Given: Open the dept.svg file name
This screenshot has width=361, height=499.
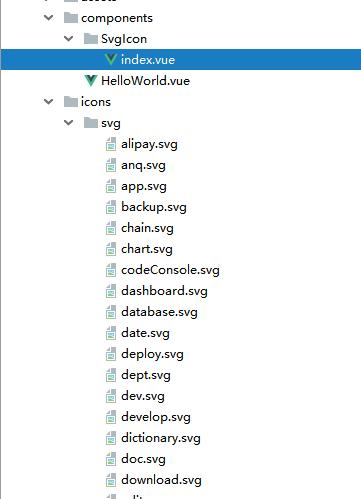Looking at the screenshot, I should pos(146,375).
